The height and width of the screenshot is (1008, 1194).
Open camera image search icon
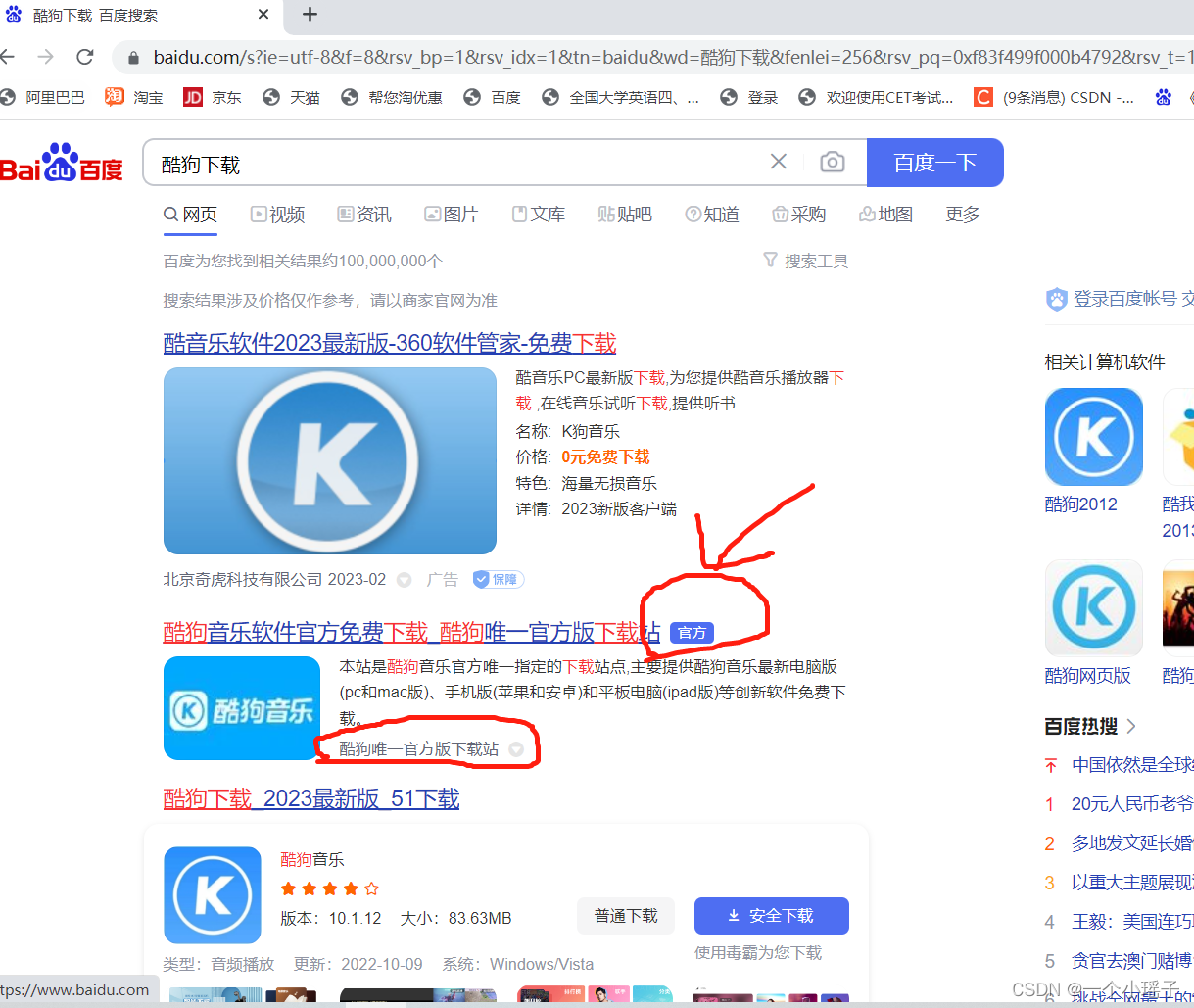[833, 162]
